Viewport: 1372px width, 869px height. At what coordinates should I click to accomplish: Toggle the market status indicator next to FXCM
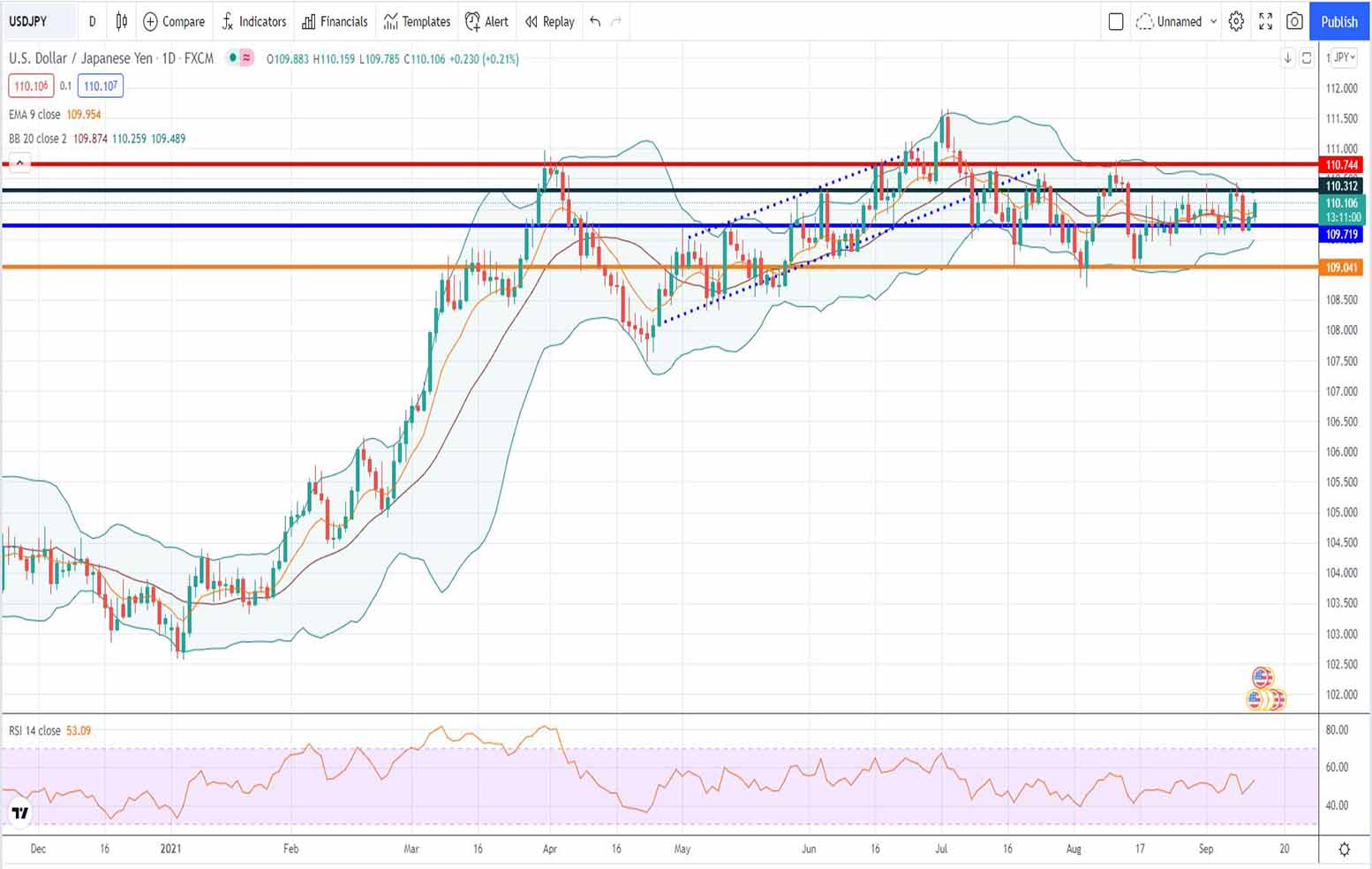[232, 58]
